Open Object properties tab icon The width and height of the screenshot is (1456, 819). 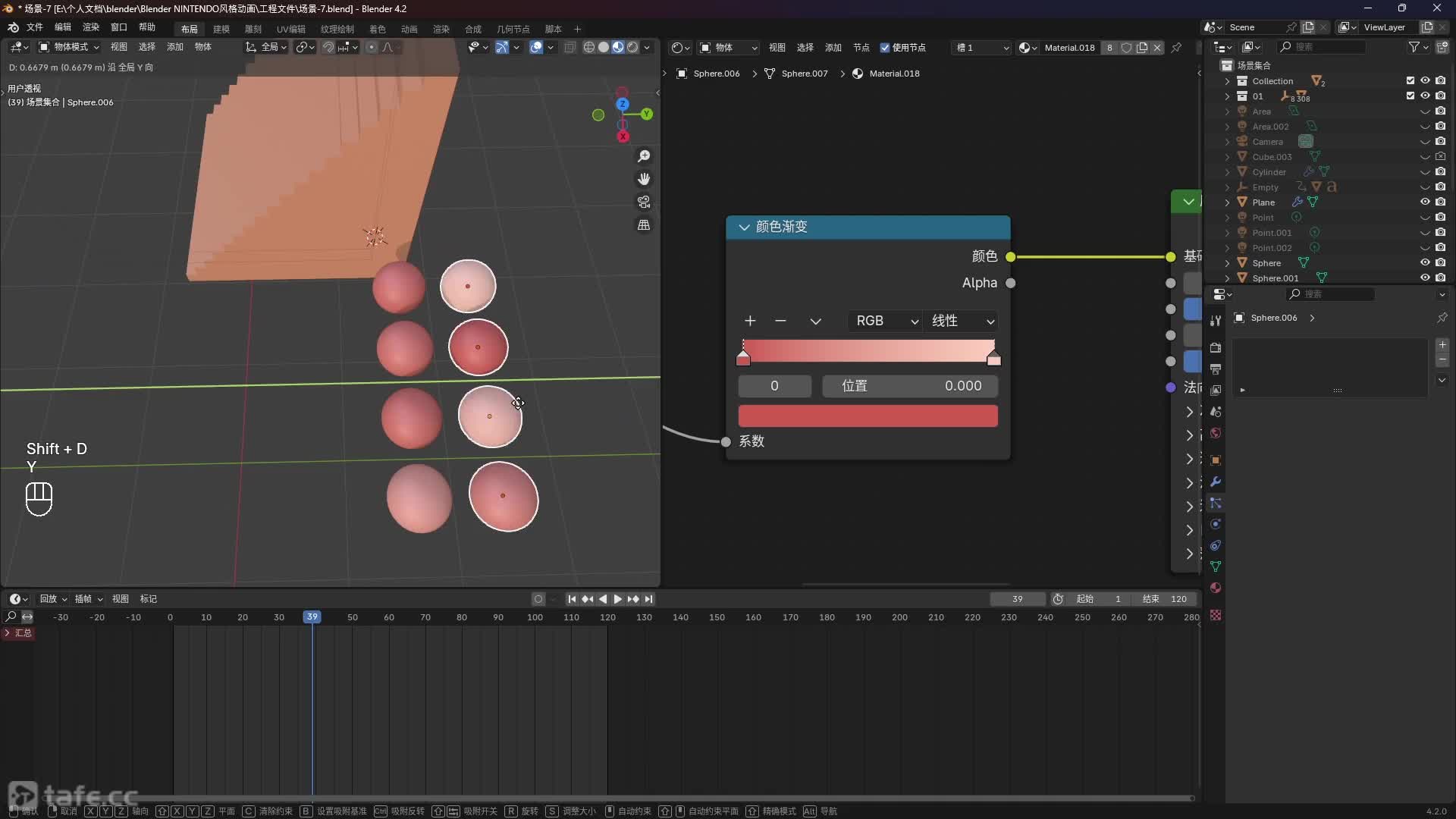click(x=1216, y=460)
